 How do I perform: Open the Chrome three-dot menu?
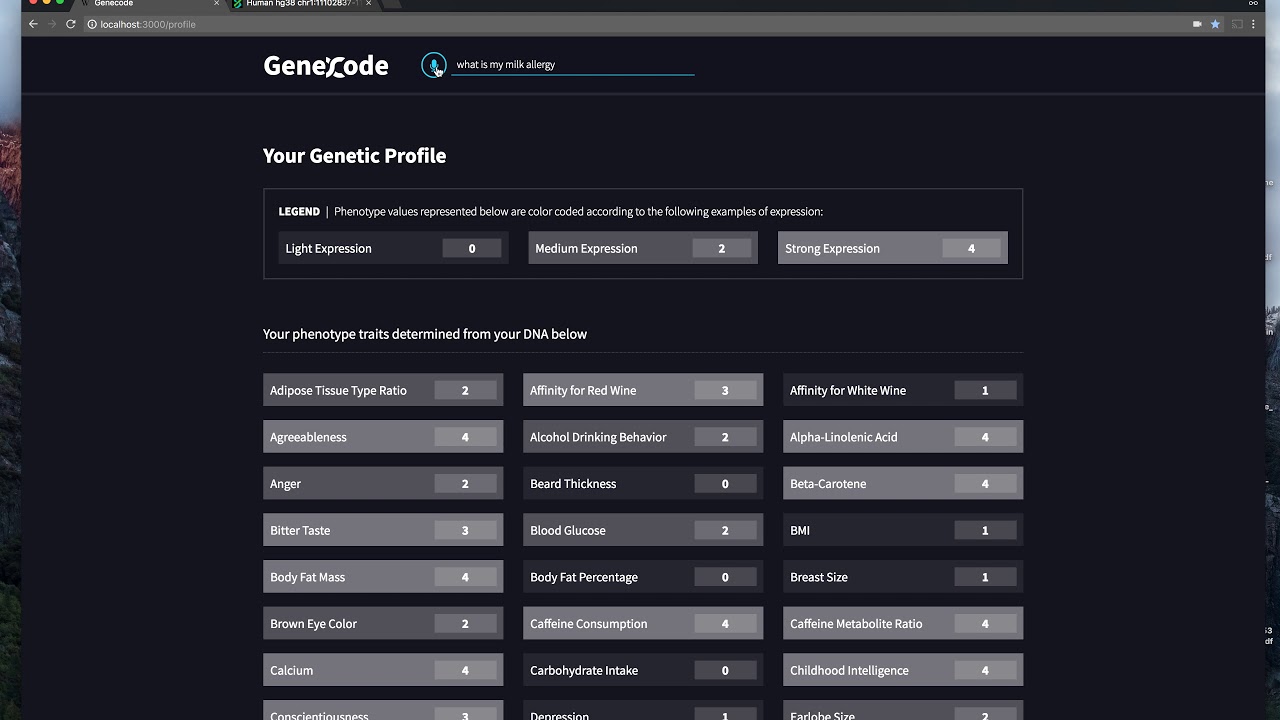tap(1254, 24)
